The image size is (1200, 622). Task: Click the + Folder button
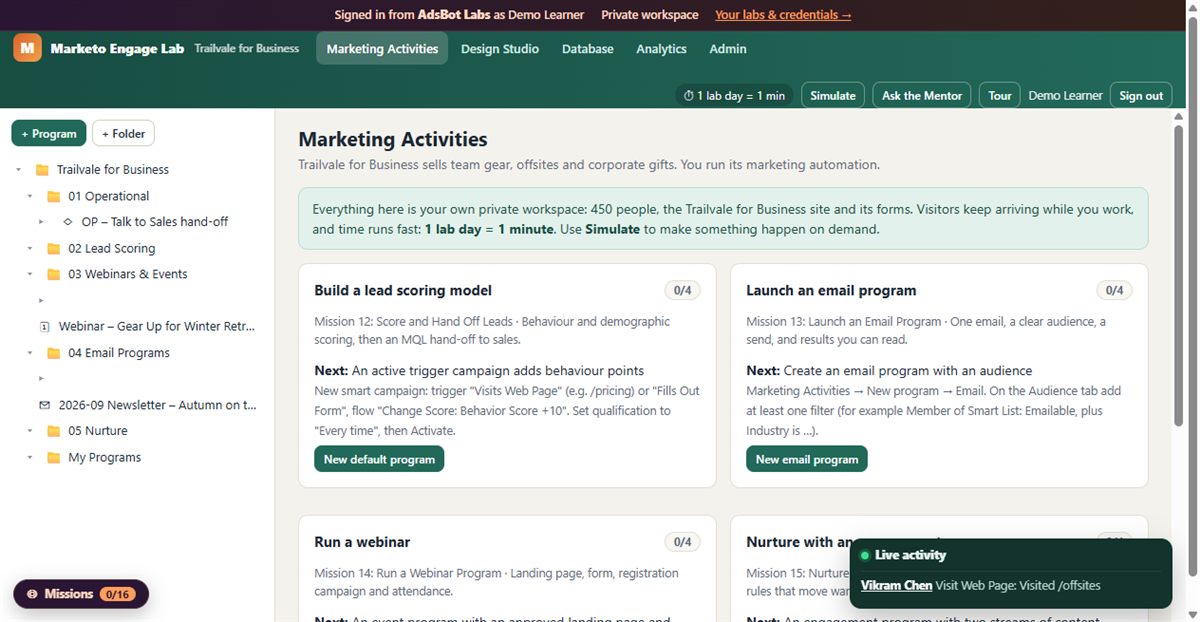coord(123,134)
